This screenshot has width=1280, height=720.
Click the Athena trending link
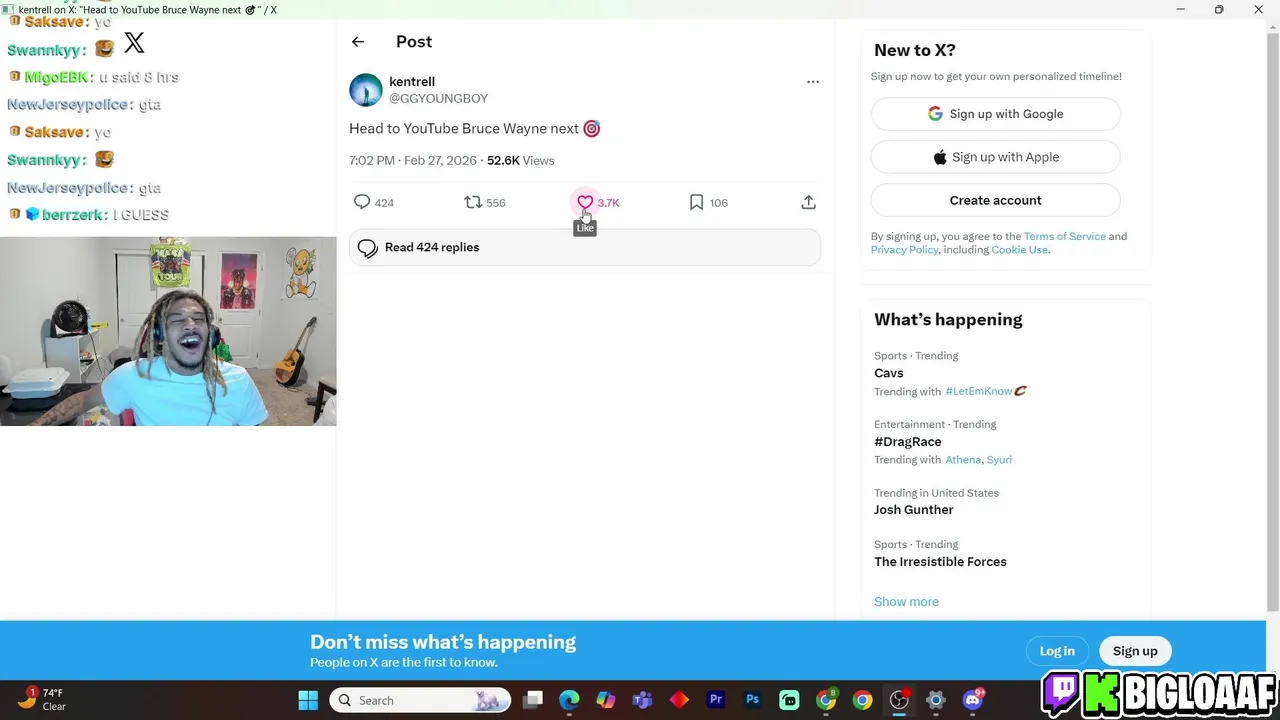point(963,459)
